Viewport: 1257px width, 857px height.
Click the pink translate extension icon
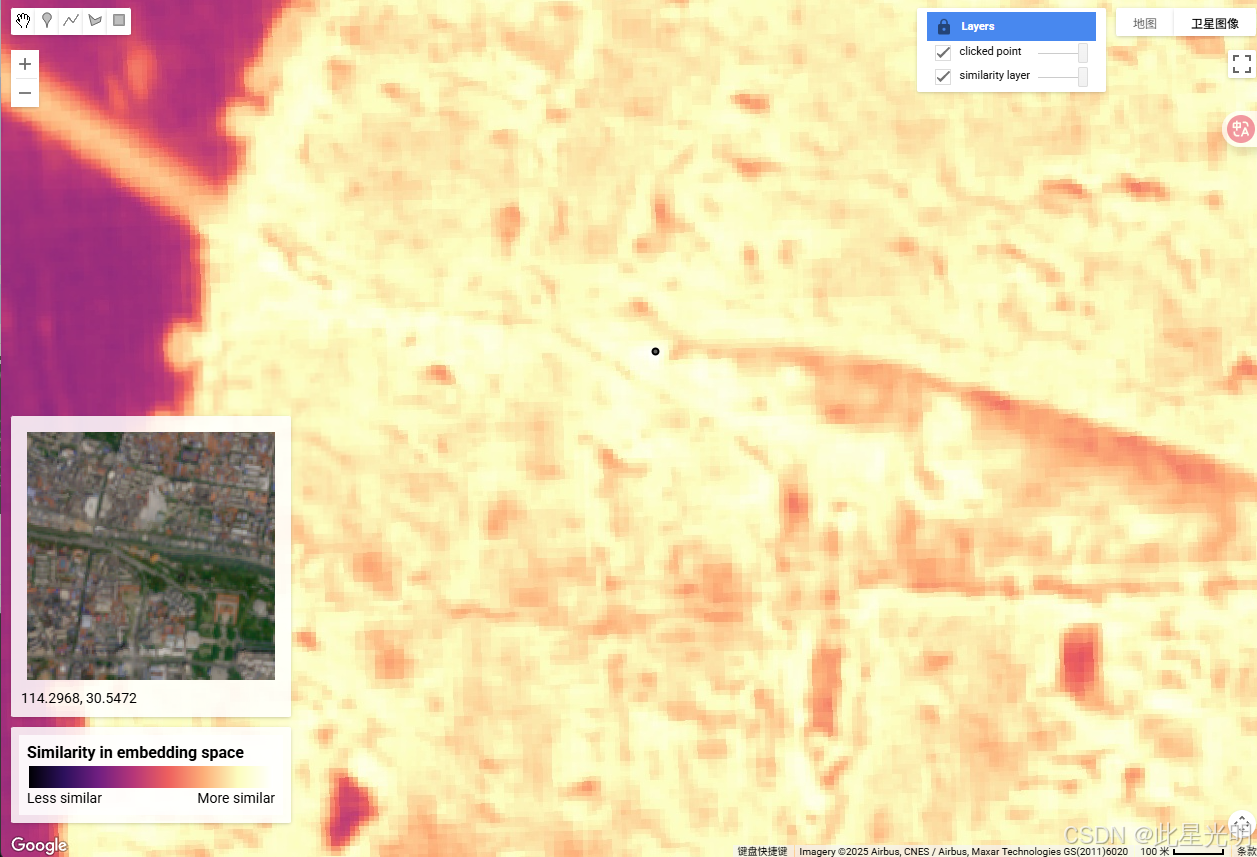tap(1241, 128)
